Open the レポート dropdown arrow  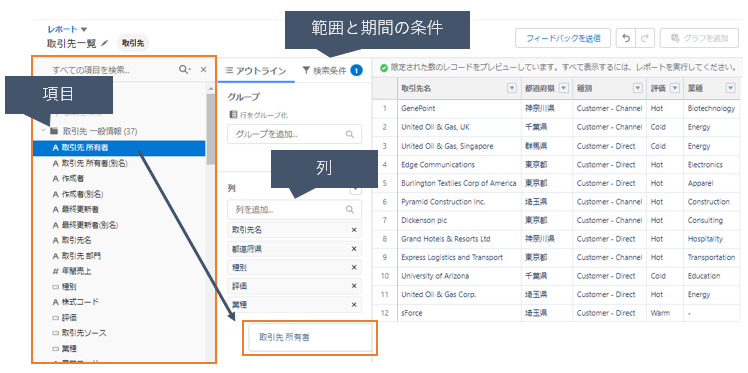click(x=84, y=30)
